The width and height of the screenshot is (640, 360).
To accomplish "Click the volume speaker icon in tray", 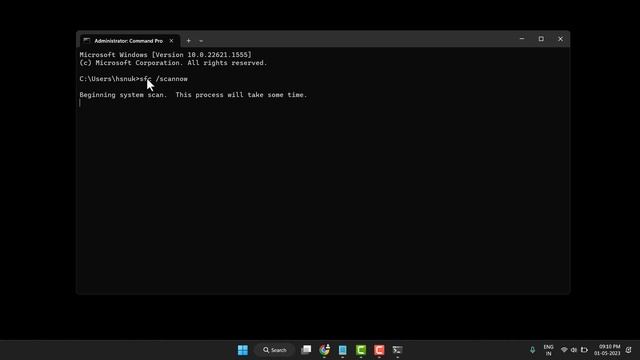I will tap(574, 350).
